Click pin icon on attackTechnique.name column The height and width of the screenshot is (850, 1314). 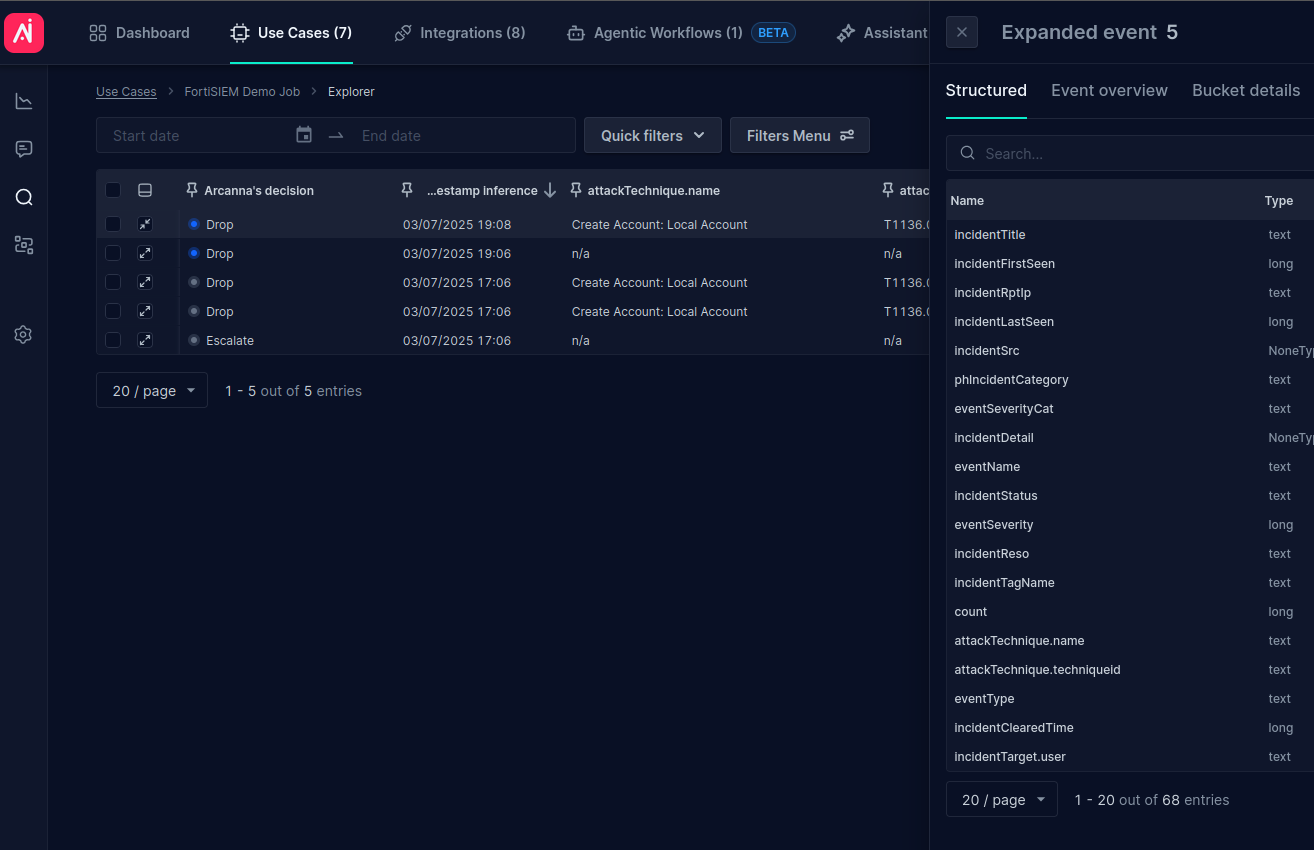576,190
